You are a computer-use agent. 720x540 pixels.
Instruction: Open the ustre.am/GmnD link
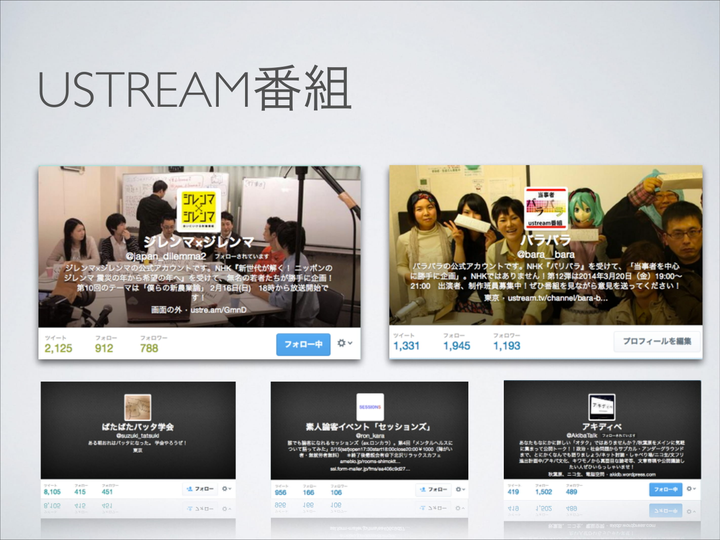coord(219,310)
